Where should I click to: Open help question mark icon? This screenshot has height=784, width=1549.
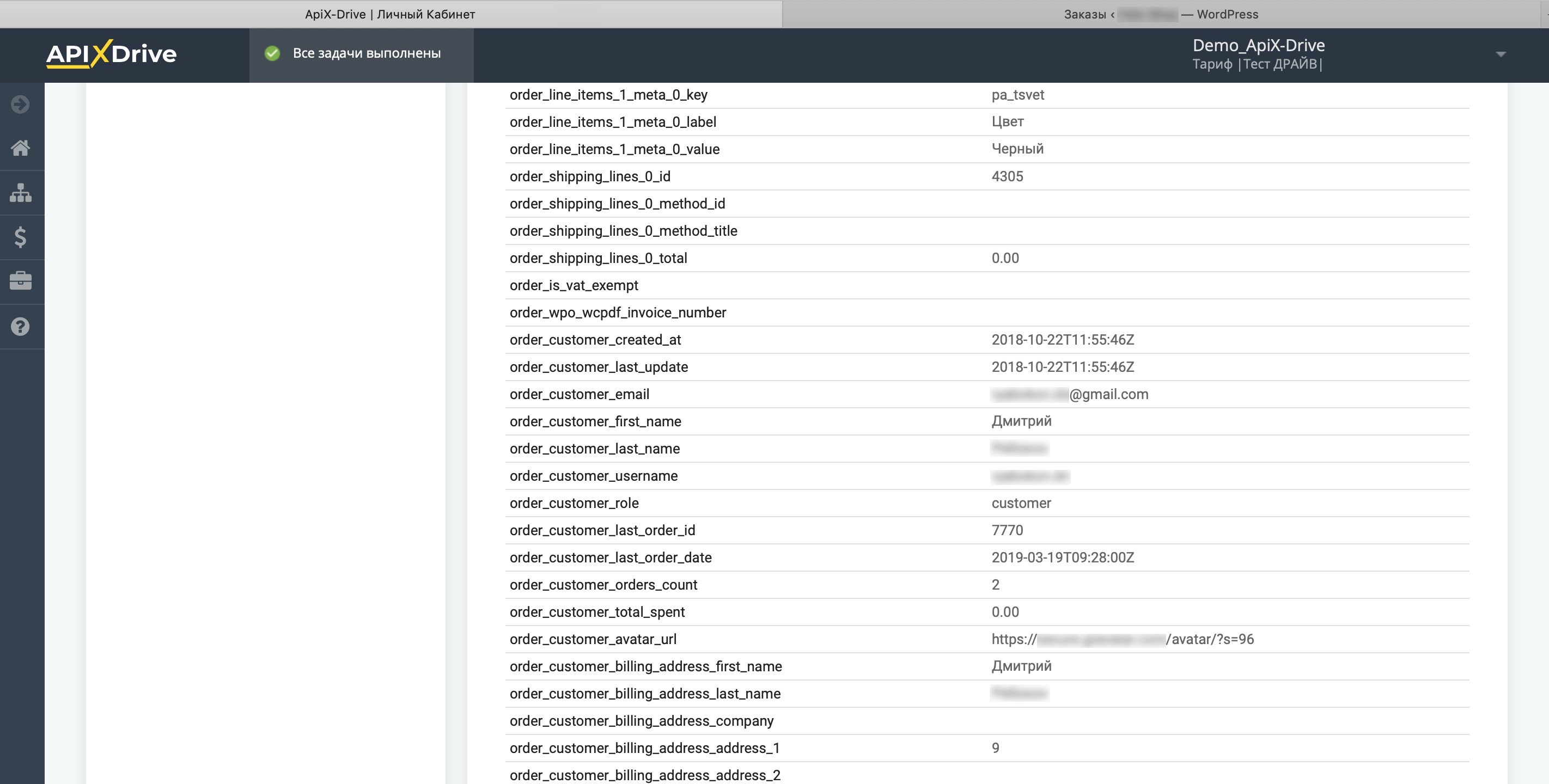click(21, 326)
